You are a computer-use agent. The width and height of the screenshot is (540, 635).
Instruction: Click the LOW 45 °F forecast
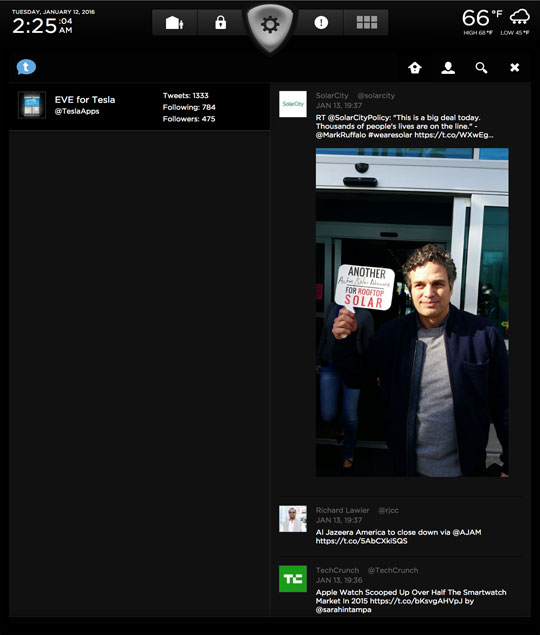pyautogui.click(x=514, y=33)
